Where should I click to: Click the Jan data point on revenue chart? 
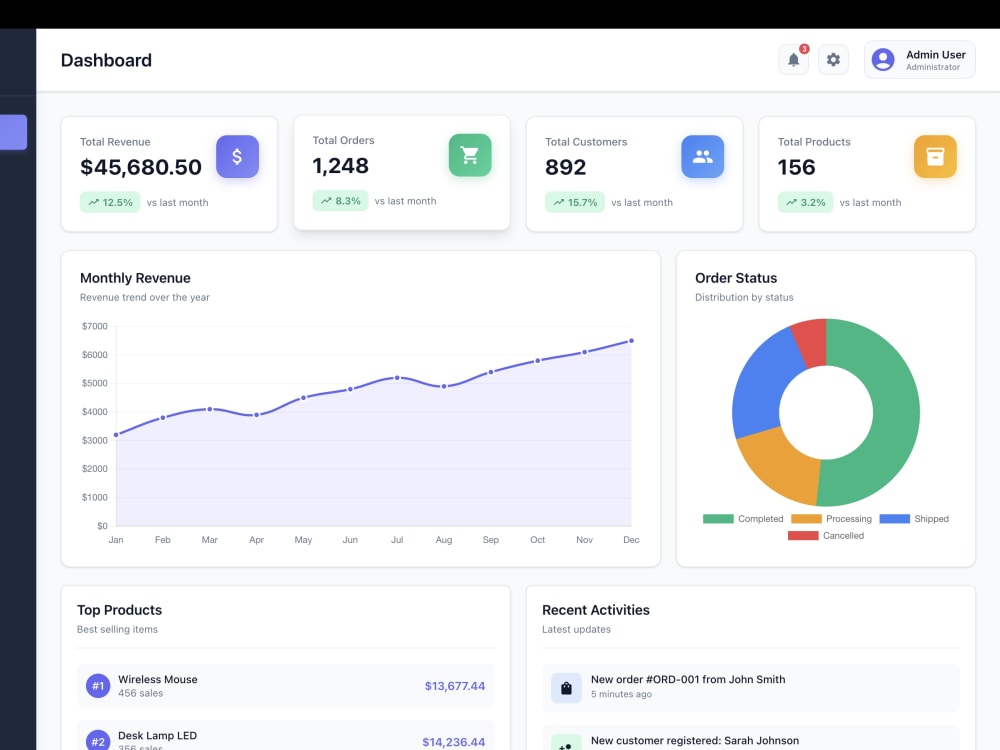point(116,435)
